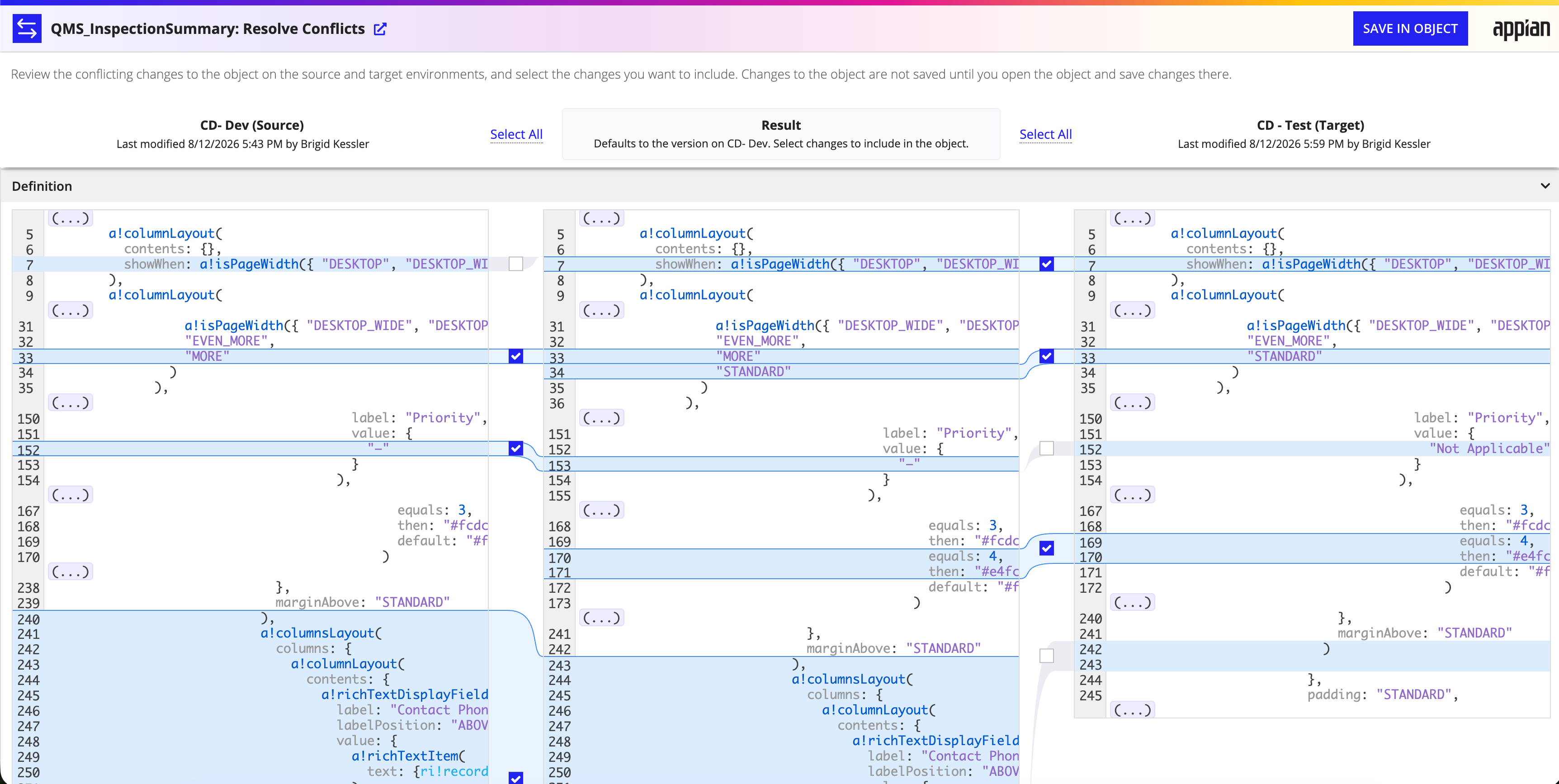Expand the source pane fold between lines 35 and 150

(70, 402)
